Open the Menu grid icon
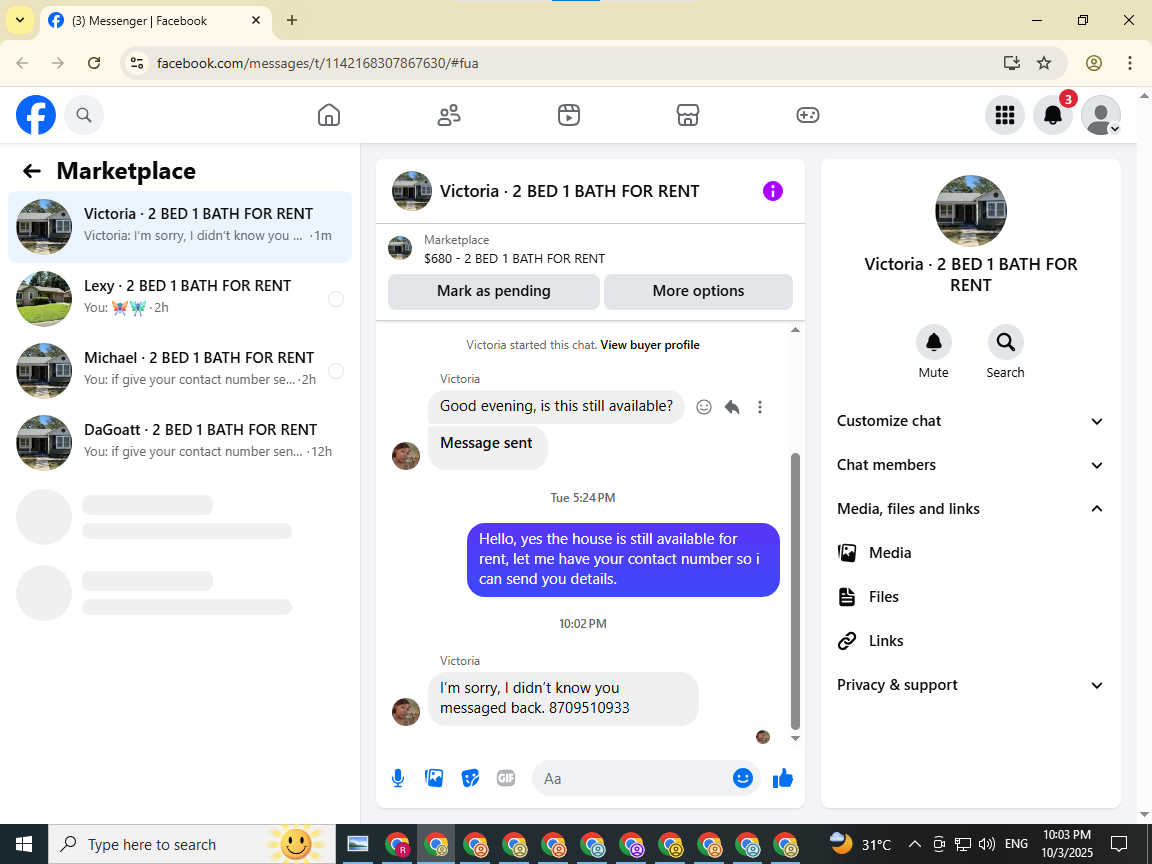This screenshot has height=864, width=1152. tap(1004, 115)
